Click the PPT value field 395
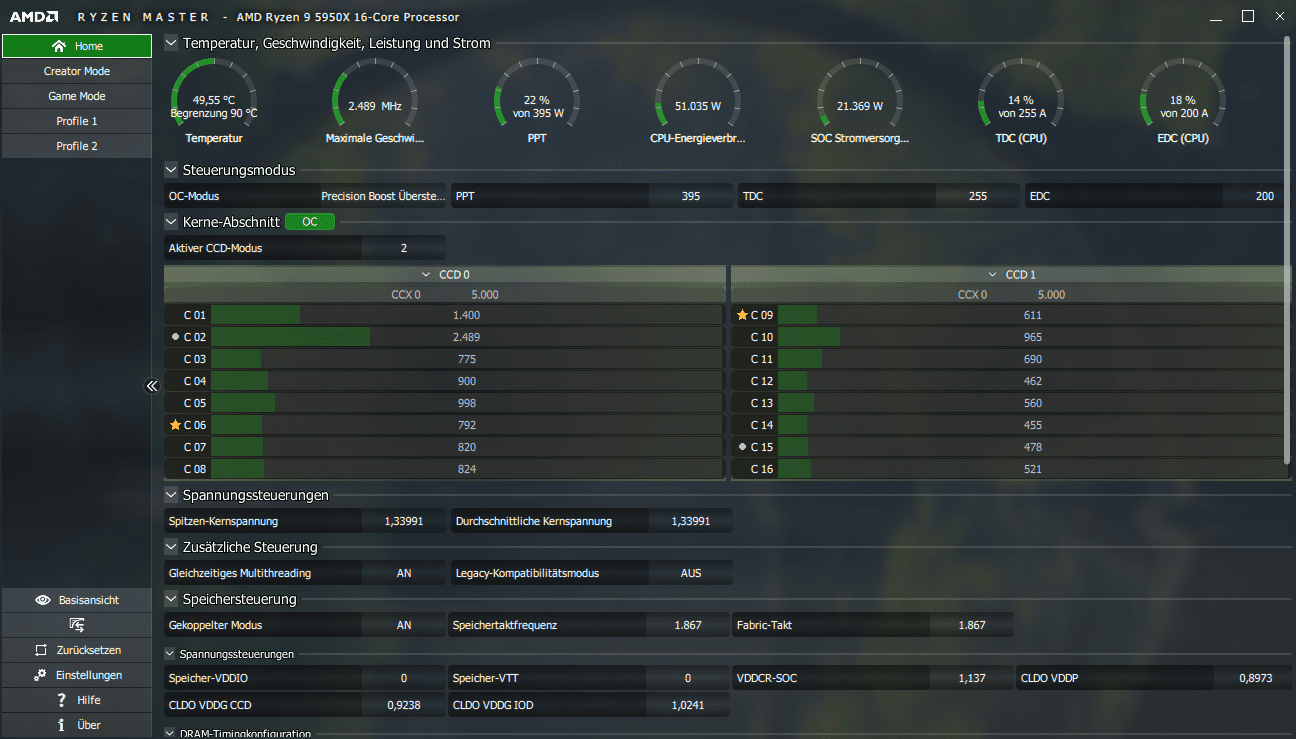This screenshot has height=739, width=1296. 691,196
